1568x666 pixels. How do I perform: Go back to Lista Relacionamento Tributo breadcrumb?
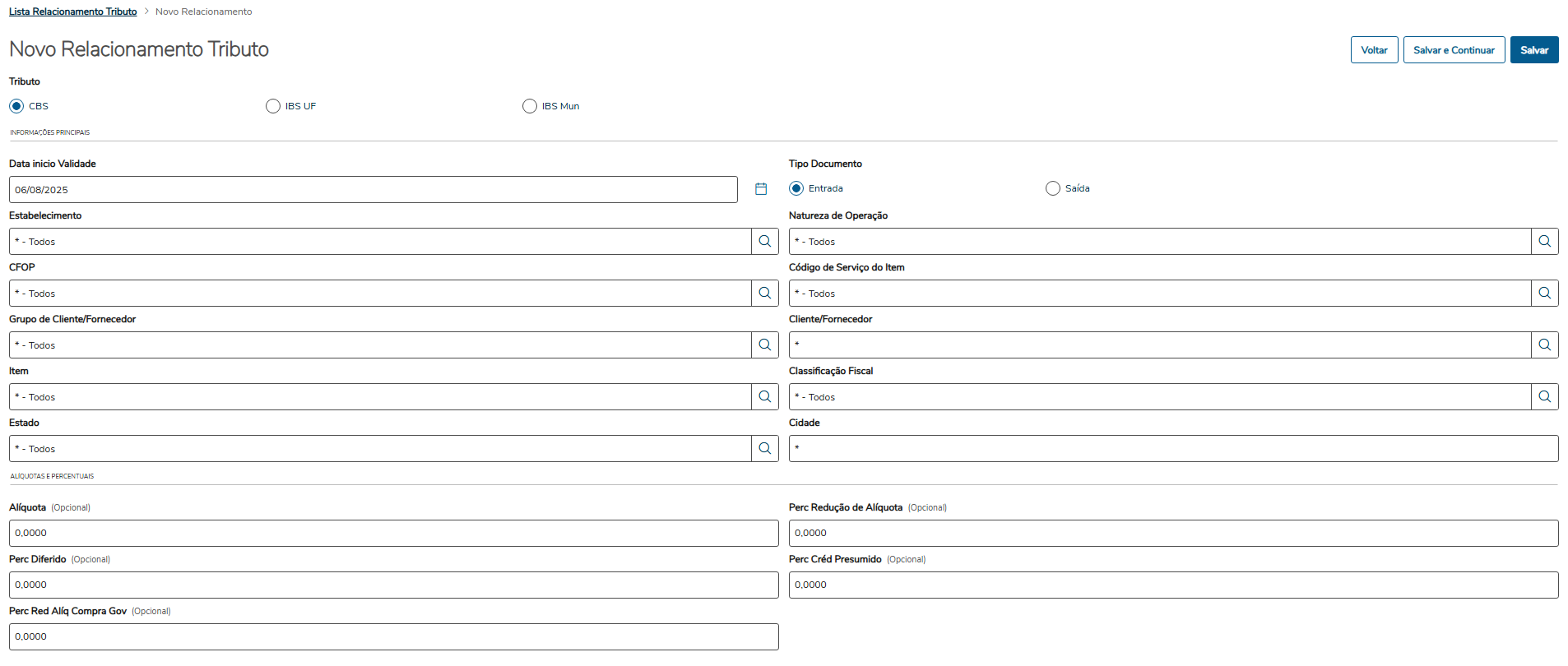pyautogui.click(x=73, y=12)
